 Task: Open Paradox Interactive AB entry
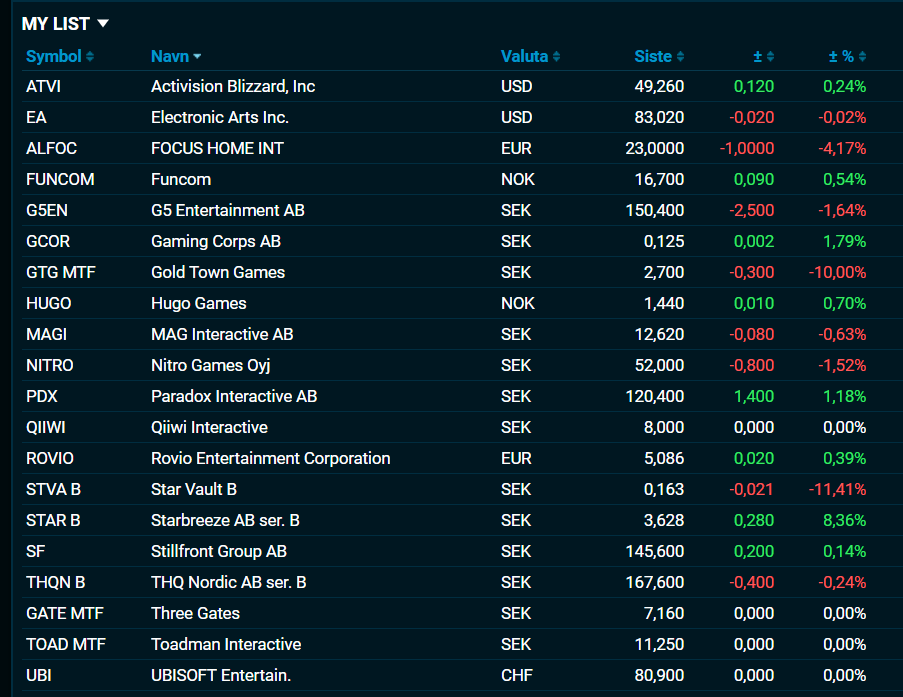(x=234, y=397)
